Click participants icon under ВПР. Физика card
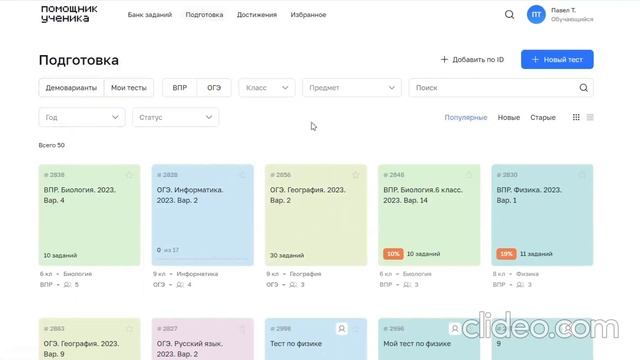640x360 pixels. tap(520, 284)
